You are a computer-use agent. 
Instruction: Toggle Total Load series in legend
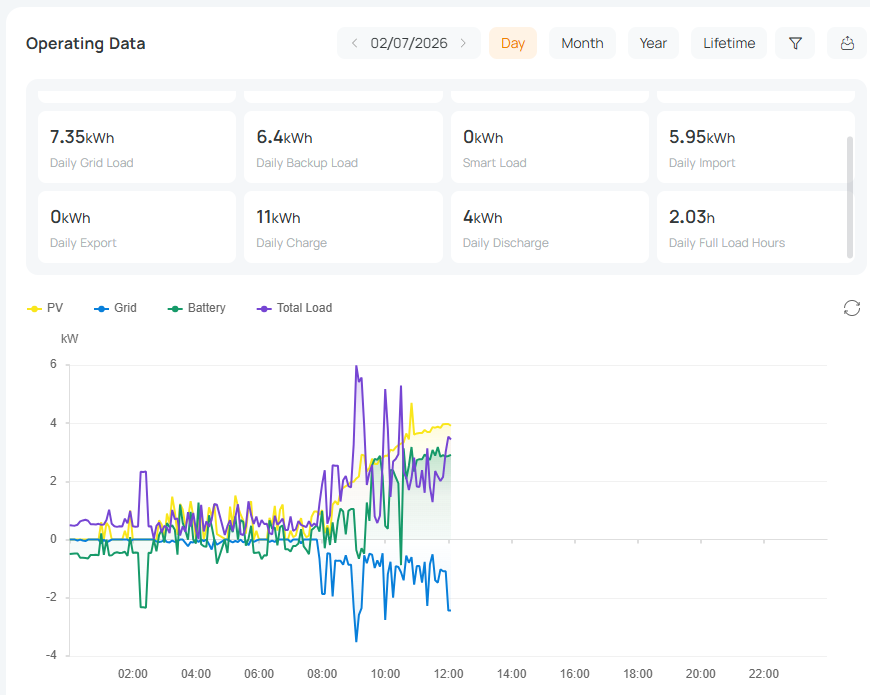295,308
